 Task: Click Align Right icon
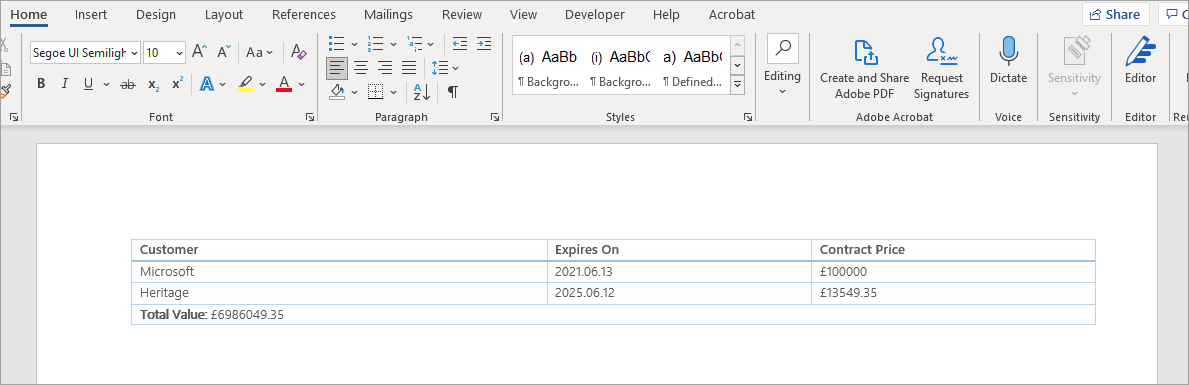385,68
